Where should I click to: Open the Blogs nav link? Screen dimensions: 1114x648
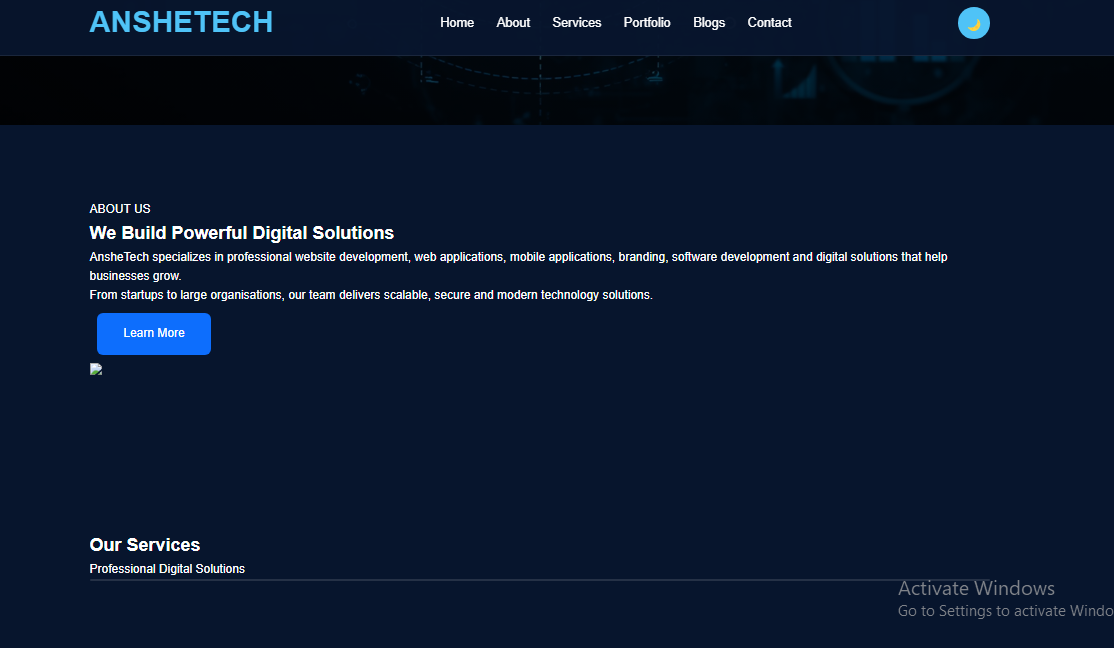[709, 23]
